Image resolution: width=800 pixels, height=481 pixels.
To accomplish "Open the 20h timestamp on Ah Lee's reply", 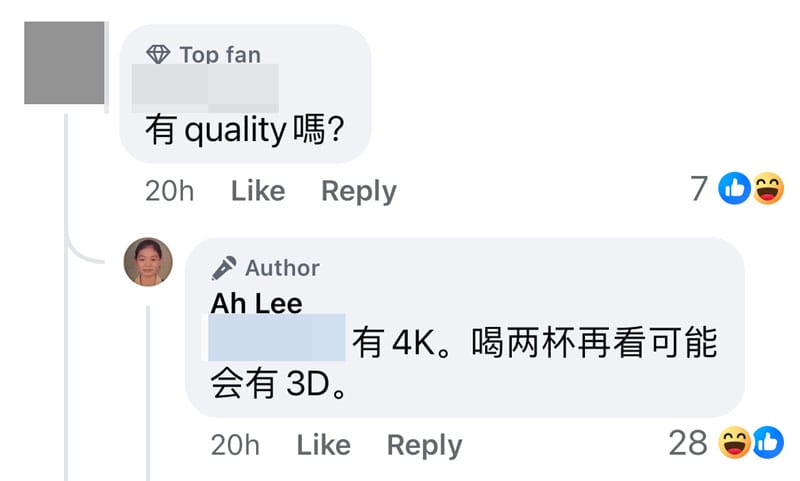I will point(235,445).
